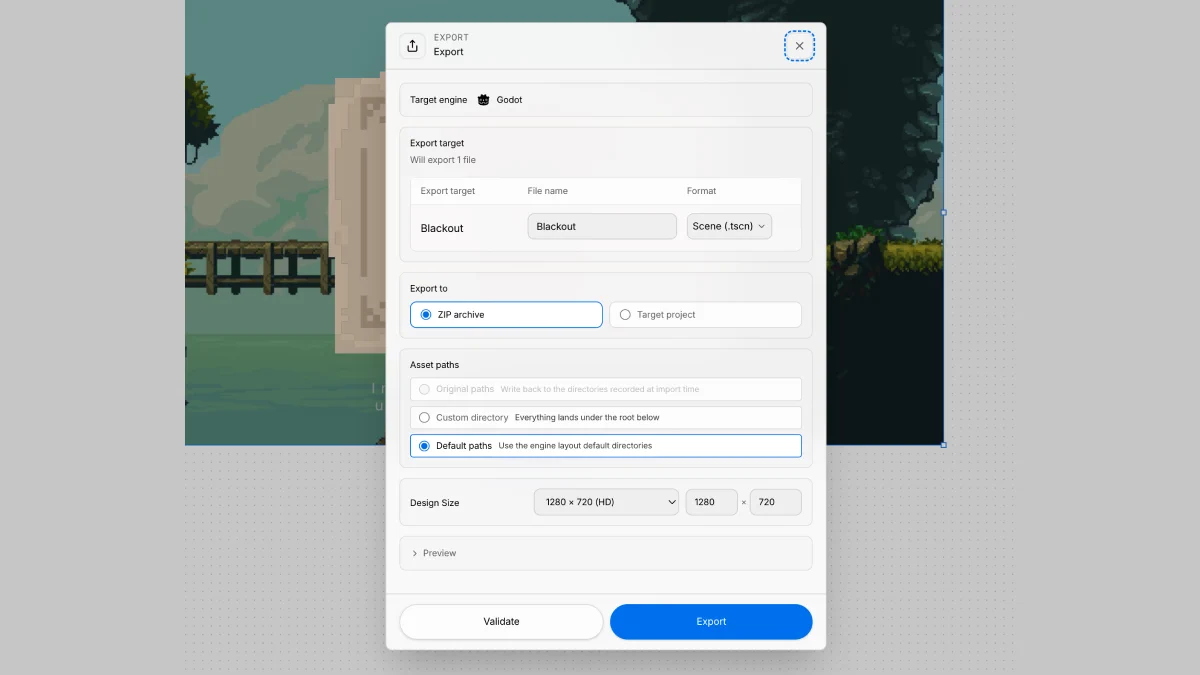Click the design height field showing 720

776,502
